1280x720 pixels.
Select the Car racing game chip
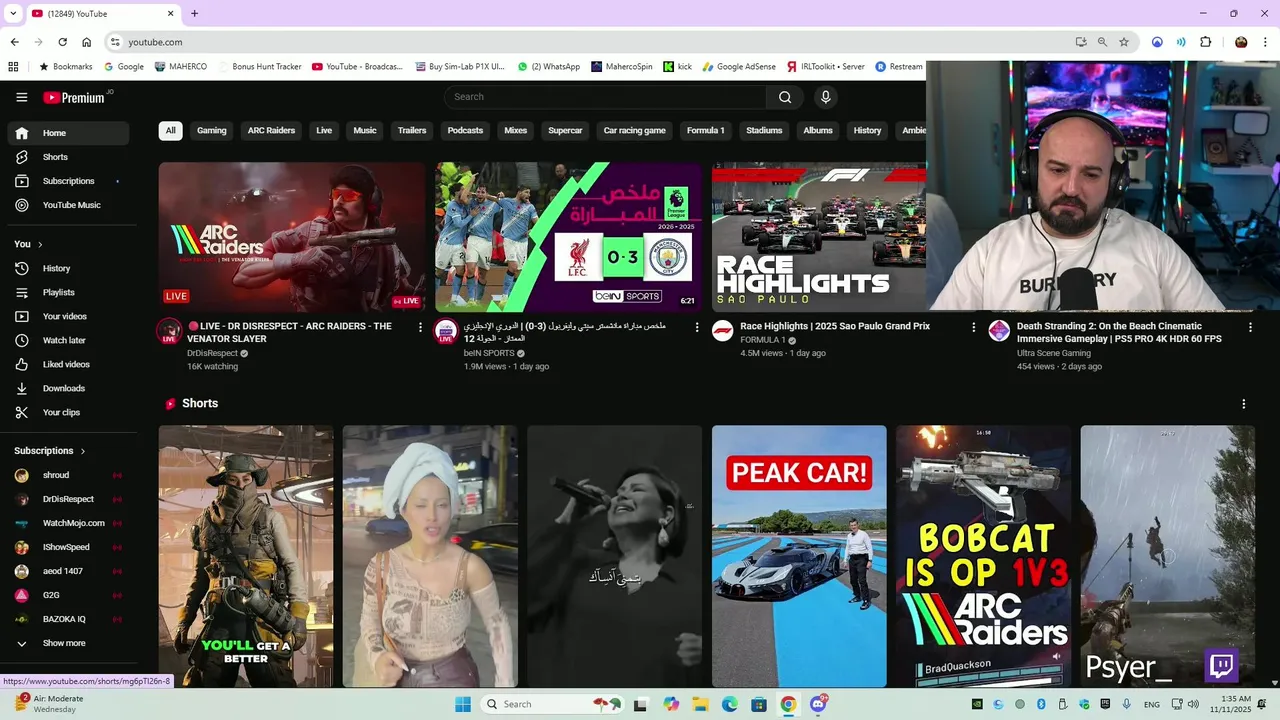point(634,130)
